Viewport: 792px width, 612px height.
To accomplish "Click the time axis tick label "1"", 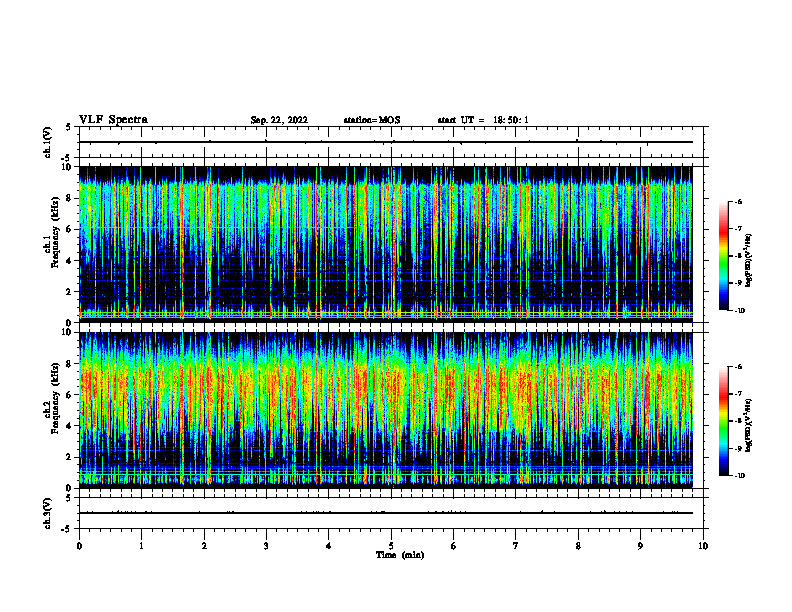I will 141,546.
